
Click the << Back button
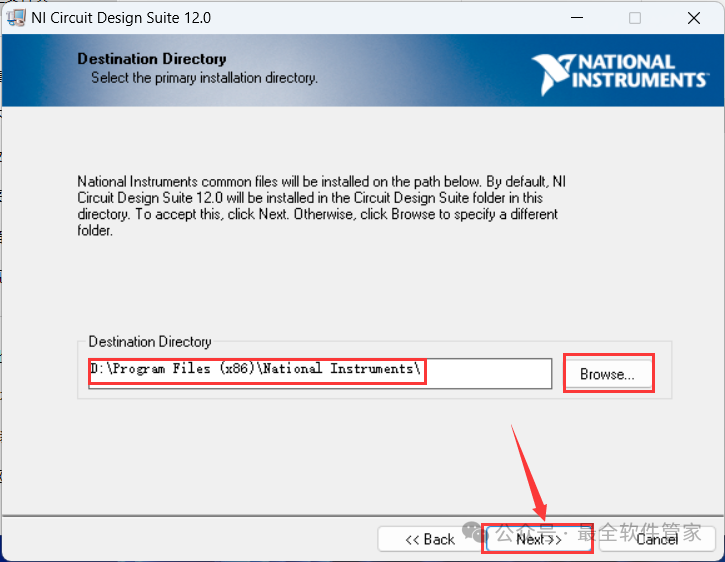[429, 539]
